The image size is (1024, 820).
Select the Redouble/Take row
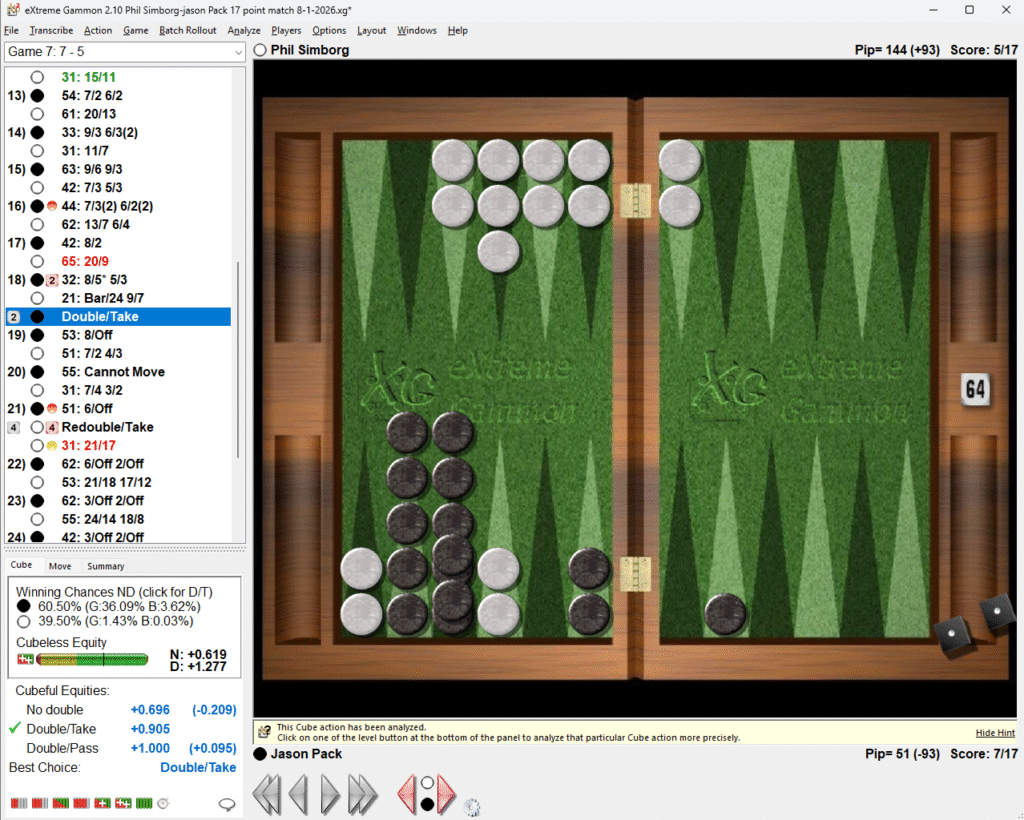118,427
